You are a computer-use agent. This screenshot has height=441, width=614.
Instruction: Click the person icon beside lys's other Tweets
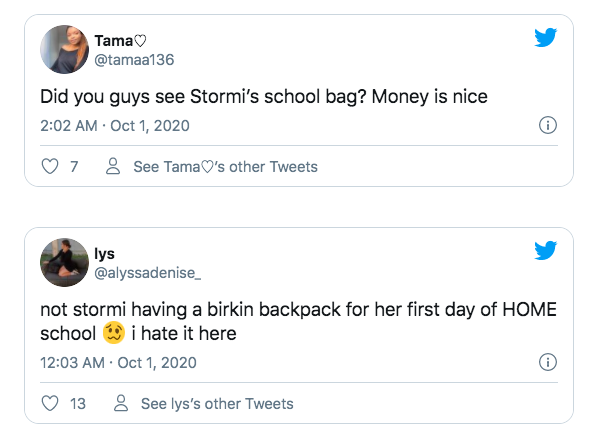[x=121, y=403]
